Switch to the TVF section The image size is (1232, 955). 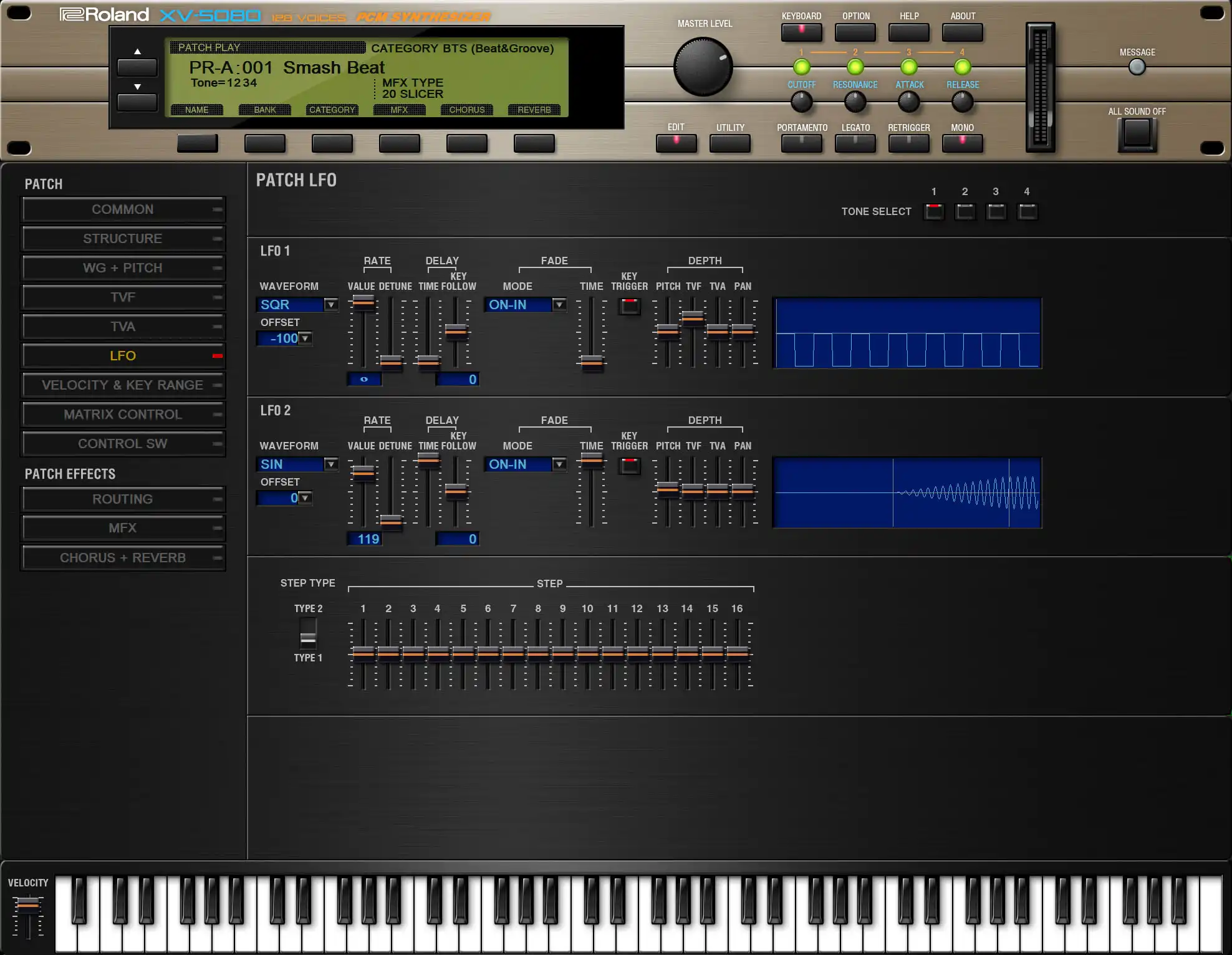(x=123, y=297)
